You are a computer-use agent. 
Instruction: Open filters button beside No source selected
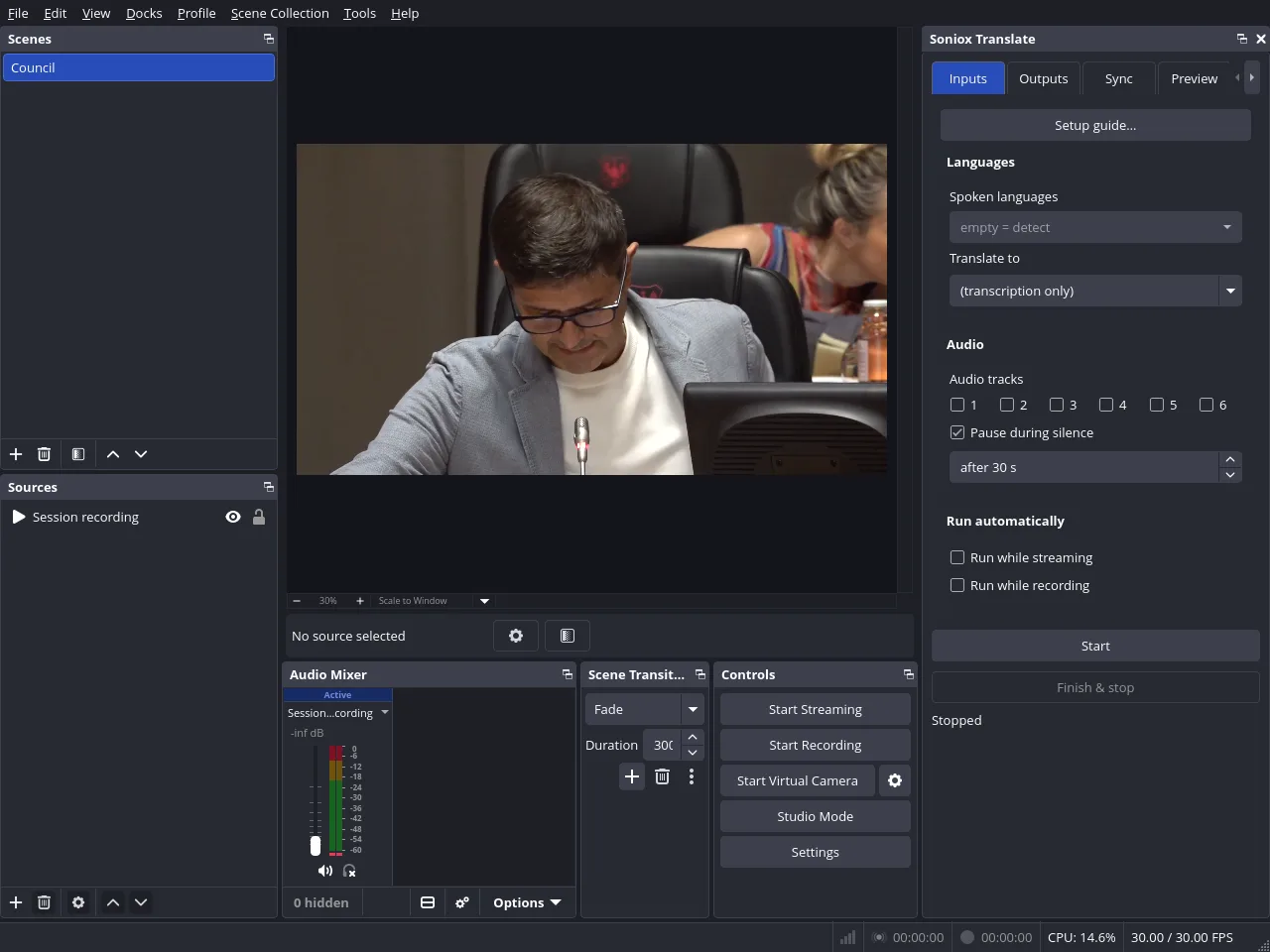click(568, 636)
